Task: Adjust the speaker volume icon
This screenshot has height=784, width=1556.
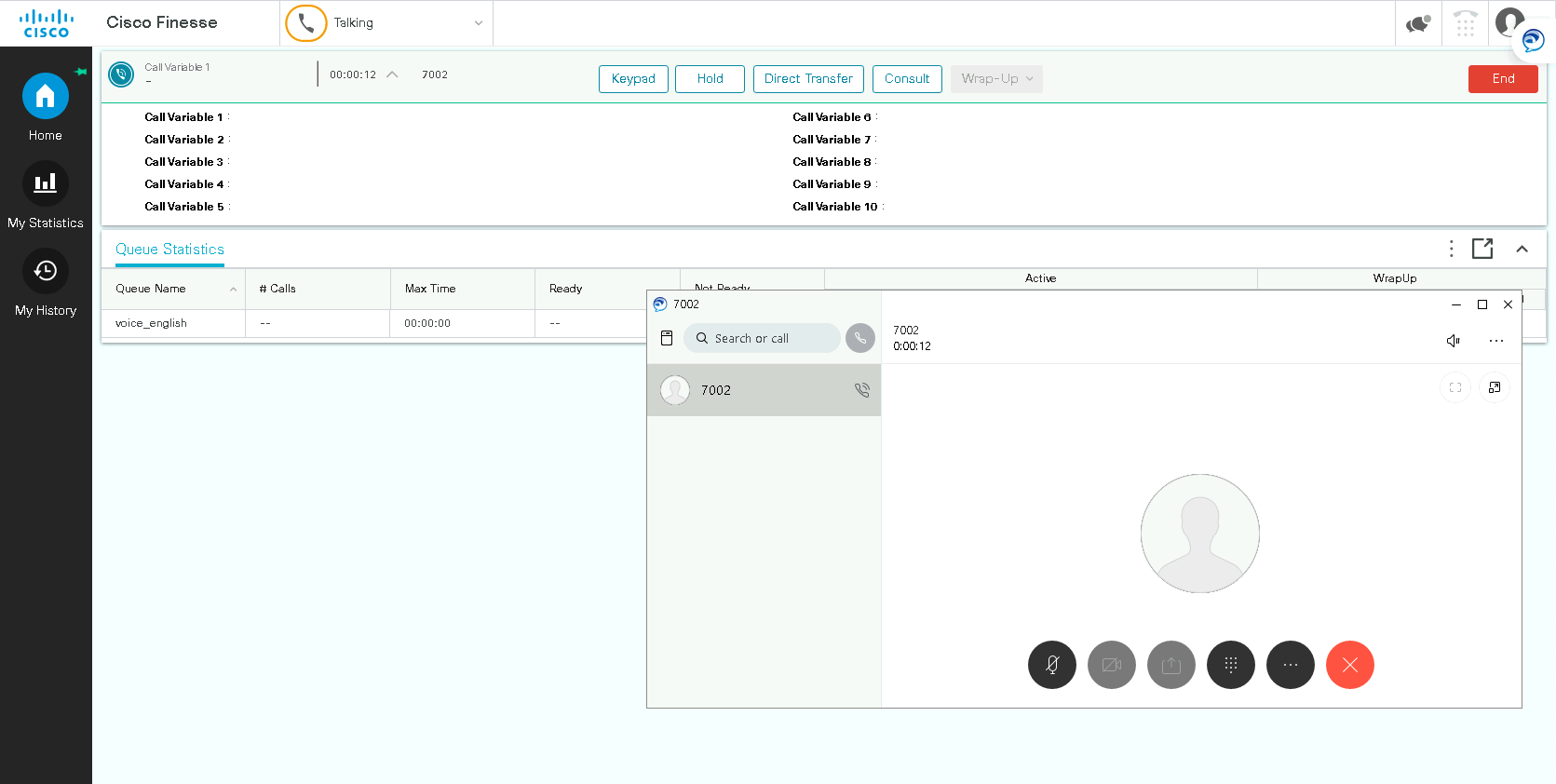Action: point(1453,341)
